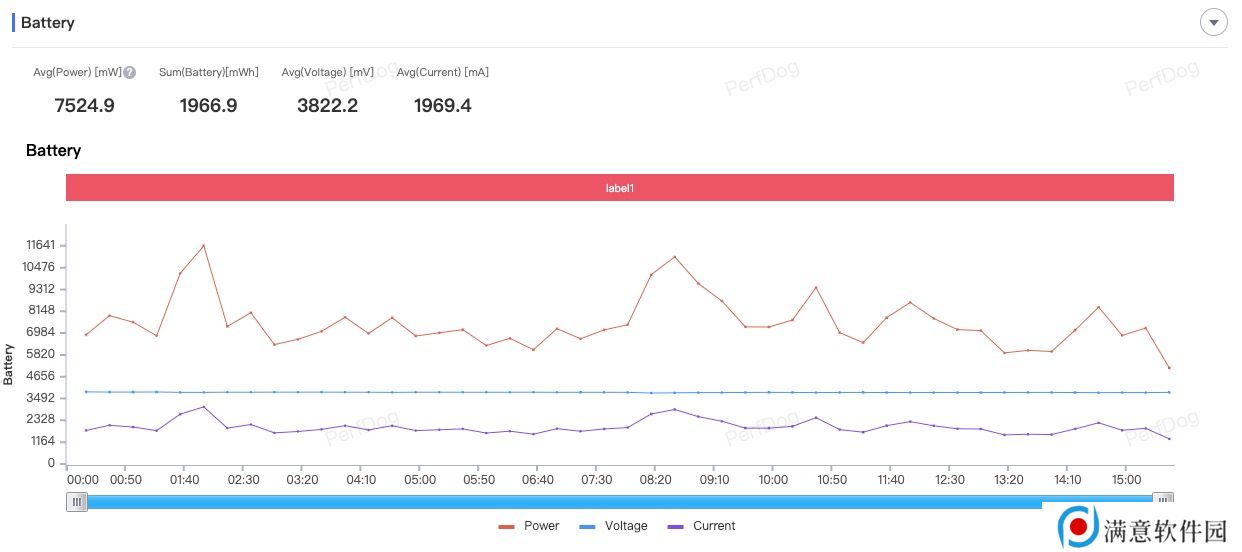Hide the Voltage series via the legend

pos(613,526)
